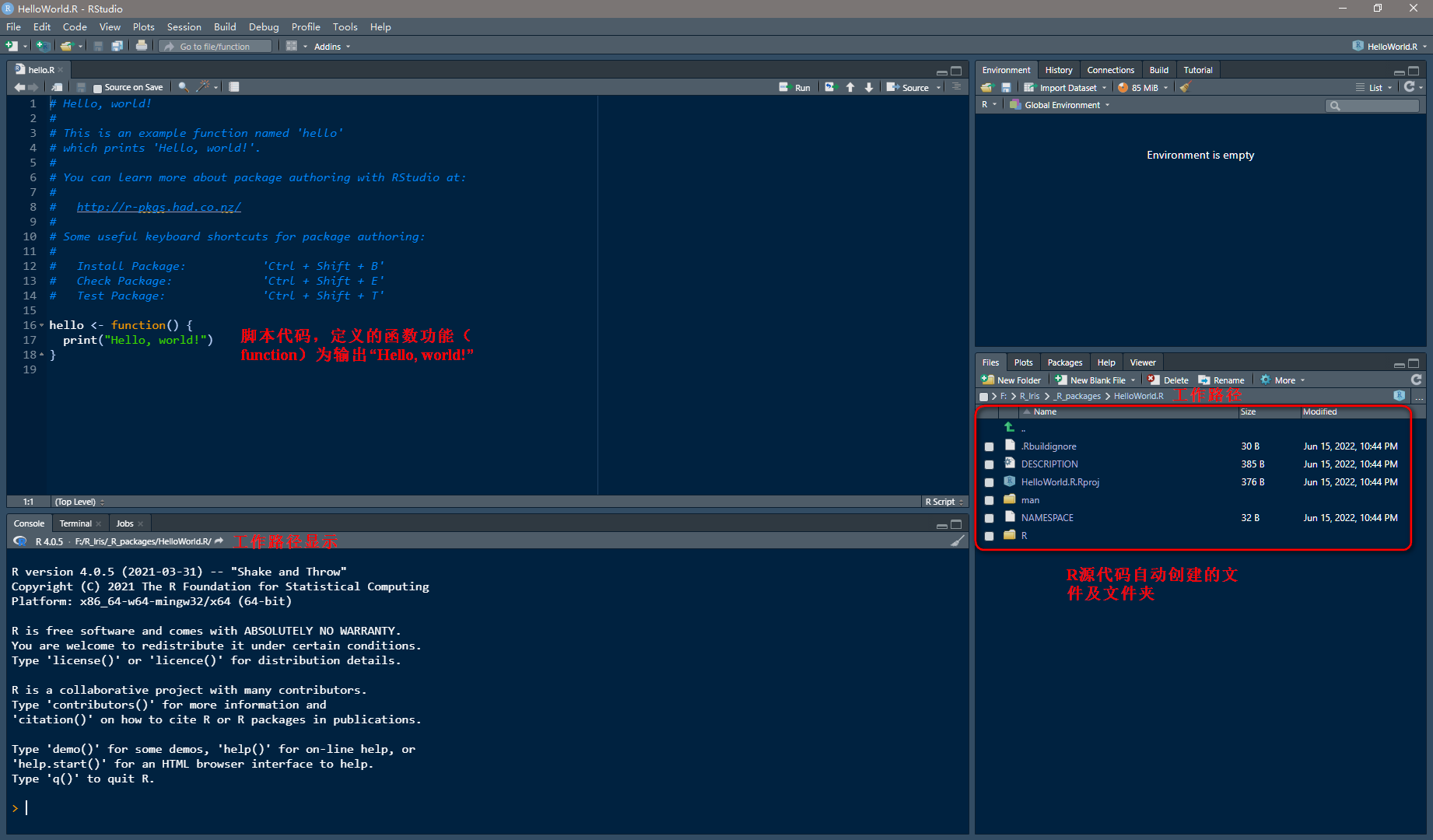Select the man folder checkbox
1433x840 pixels.
(989, 500)
